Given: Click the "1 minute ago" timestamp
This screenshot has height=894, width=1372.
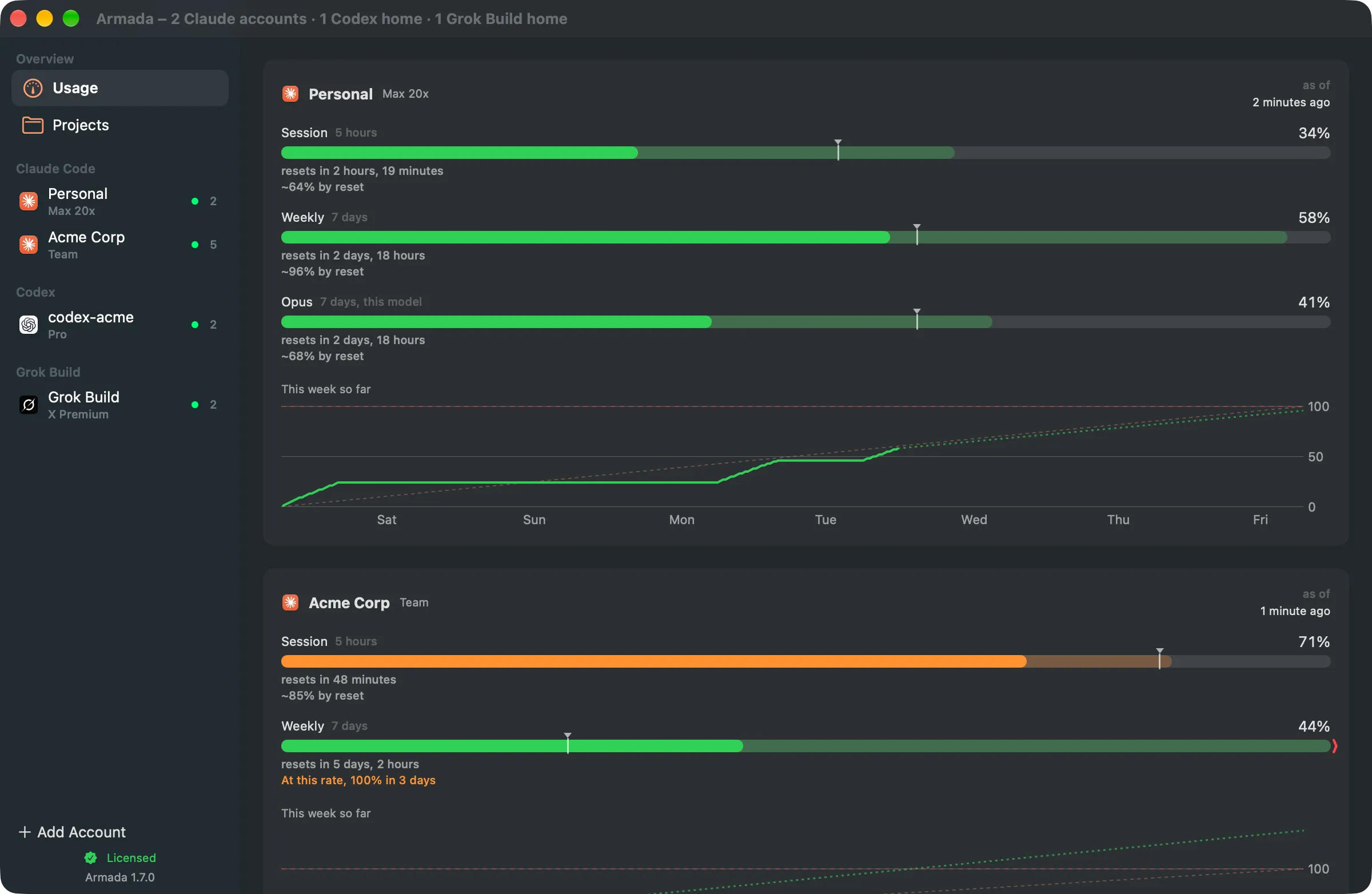Looking at the screenshot, I should point(1295,611).
